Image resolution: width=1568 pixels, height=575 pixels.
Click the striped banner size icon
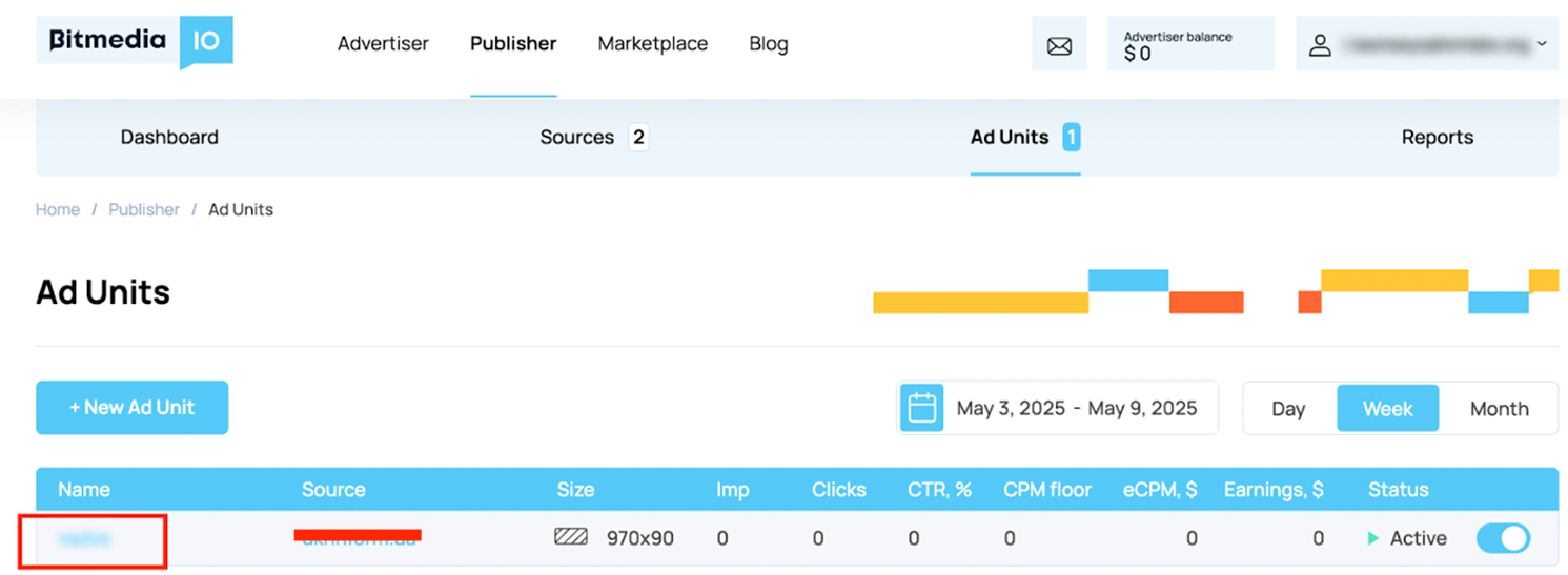[x=571, y=537]
